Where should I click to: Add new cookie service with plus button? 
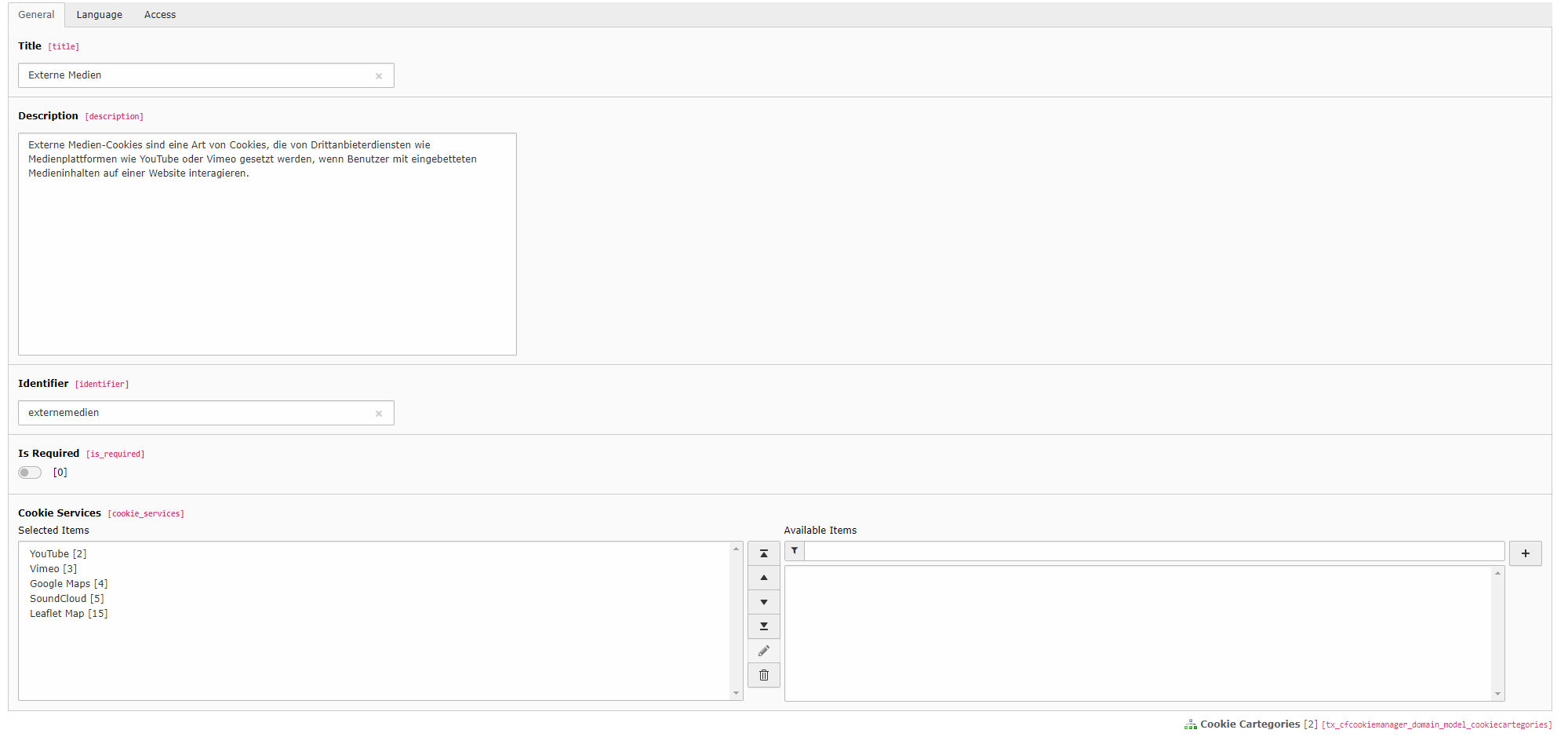click(1525, 553)
